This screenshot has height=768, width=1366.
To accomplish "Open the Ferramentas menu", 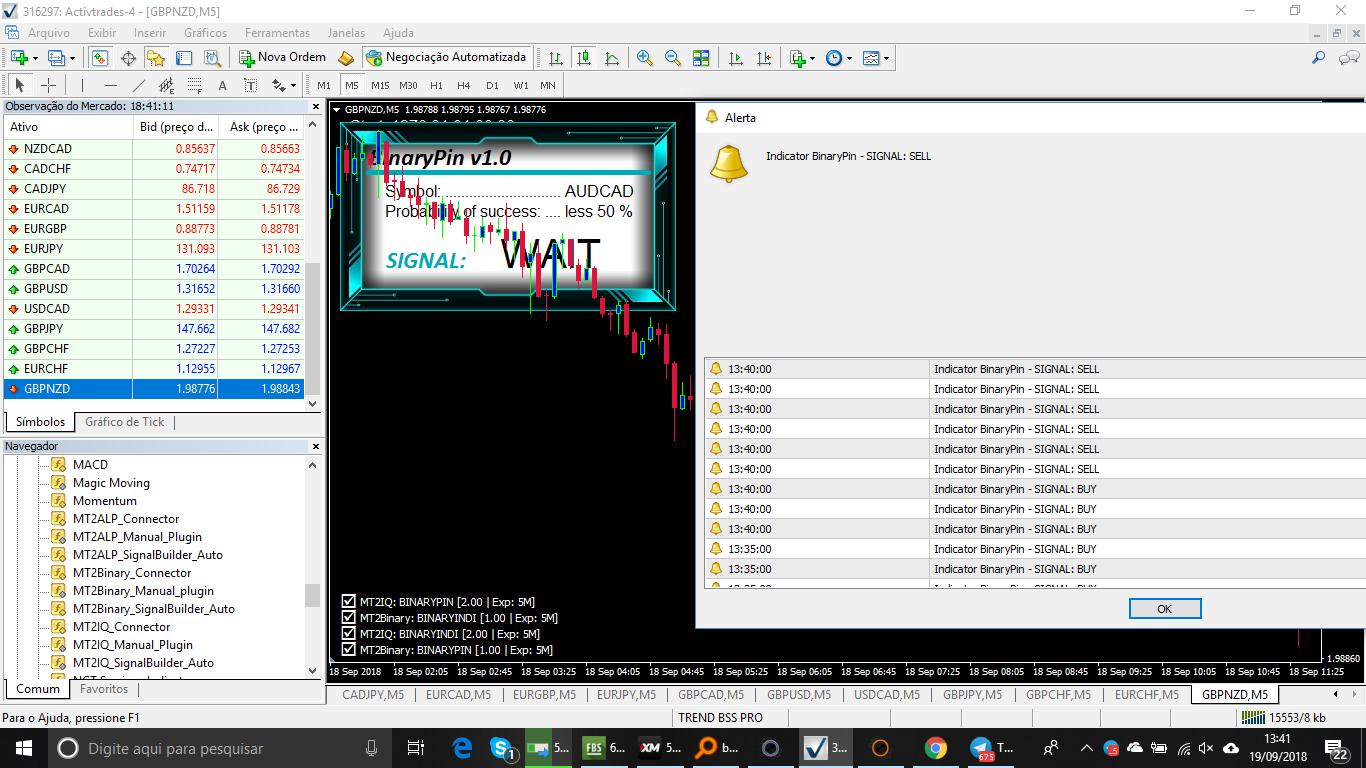I will 277,33.
